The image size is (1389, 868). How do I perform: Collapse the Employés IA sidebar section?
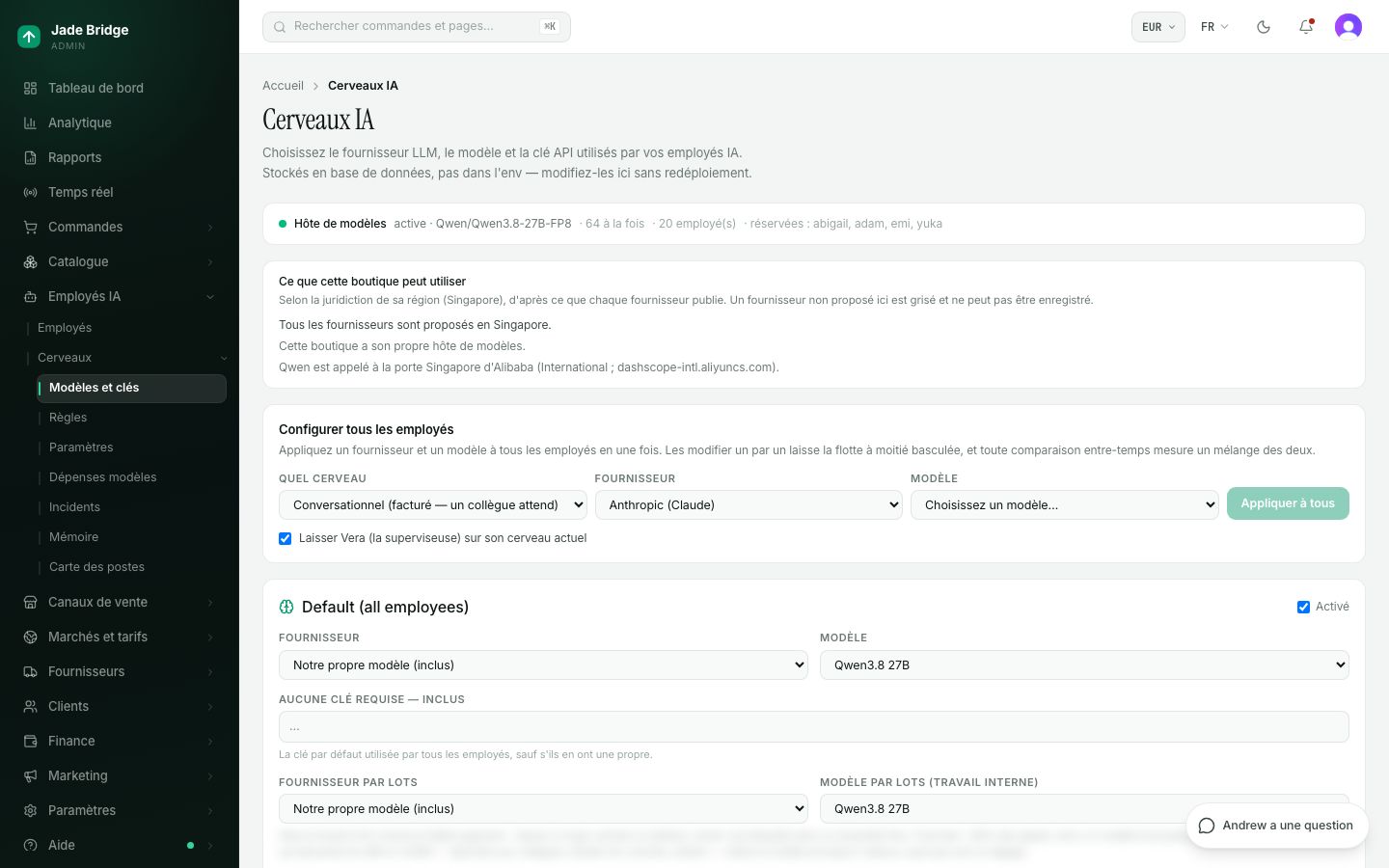pyautogui.click(x=120, y=296)
